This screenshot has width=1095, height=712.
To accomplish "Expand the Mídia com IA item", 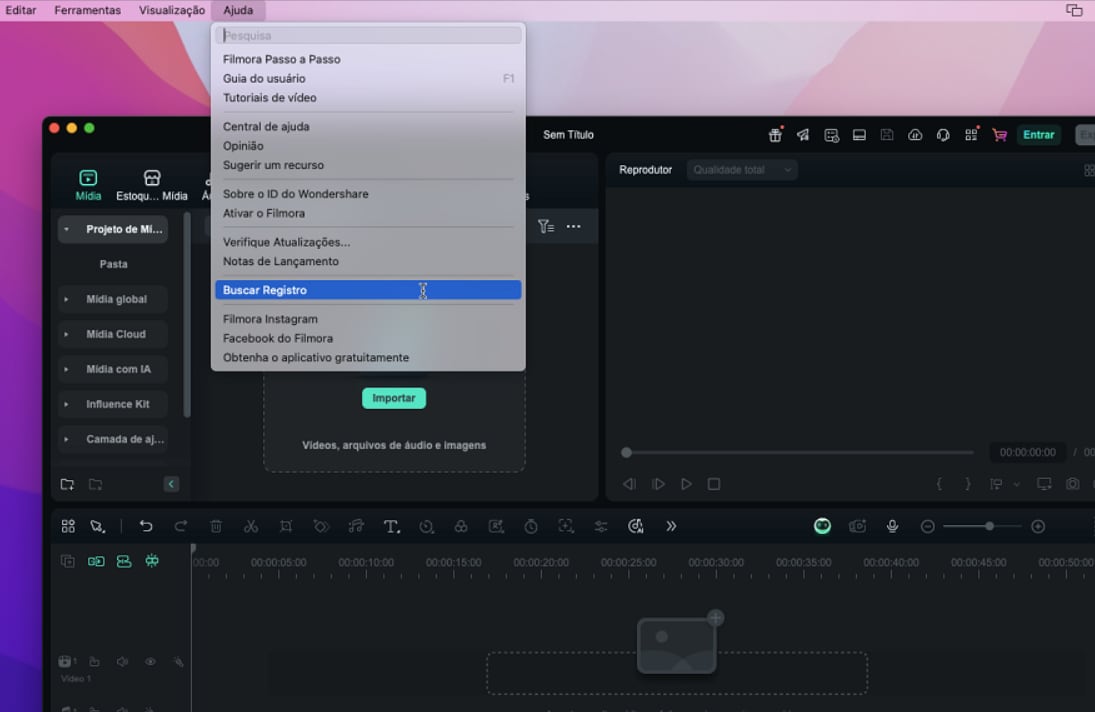I will point(66,369).
